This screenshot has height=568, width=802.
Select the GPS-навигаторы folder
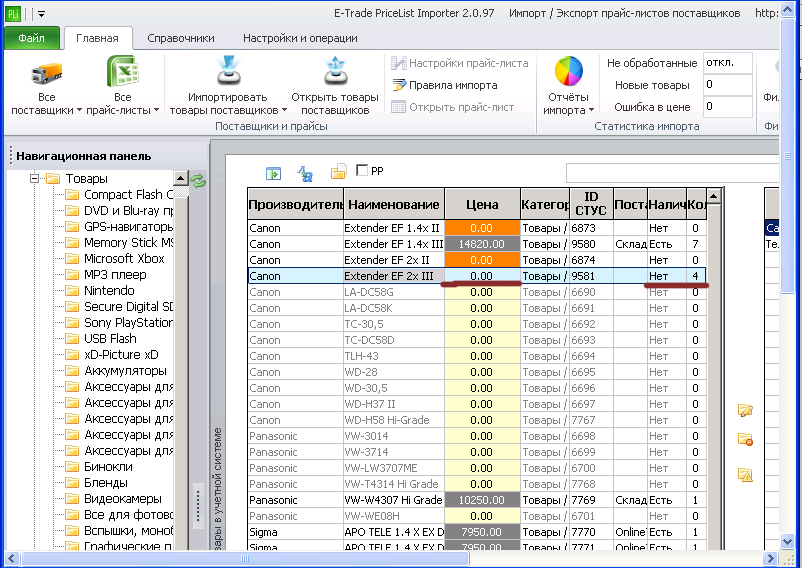tap(120, 226)
